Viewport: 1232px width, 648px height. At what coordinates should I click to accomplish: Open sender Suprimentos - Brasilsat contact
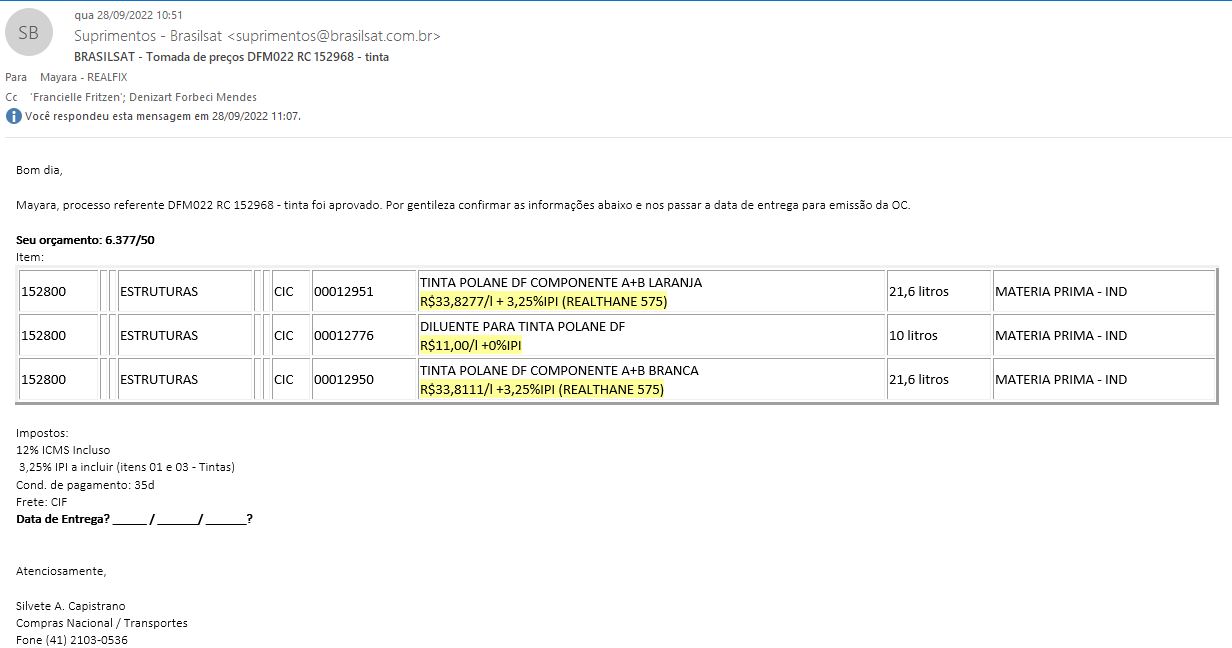[257, 36]
